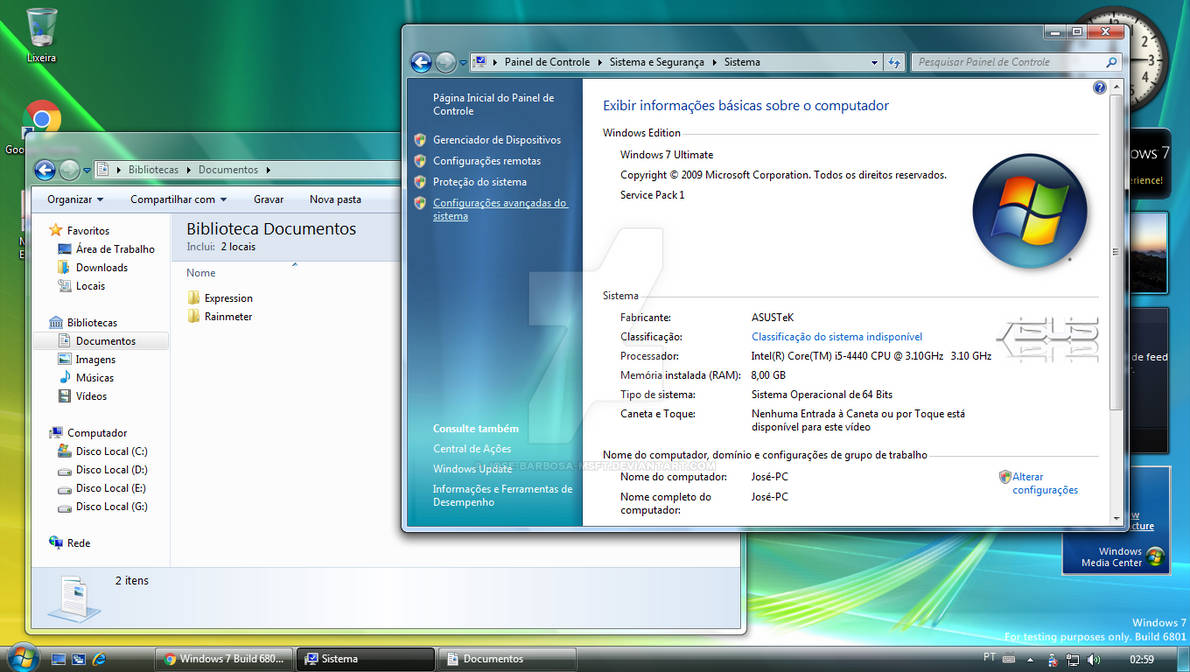Select Rede in navigation pane

coord(78,544)
